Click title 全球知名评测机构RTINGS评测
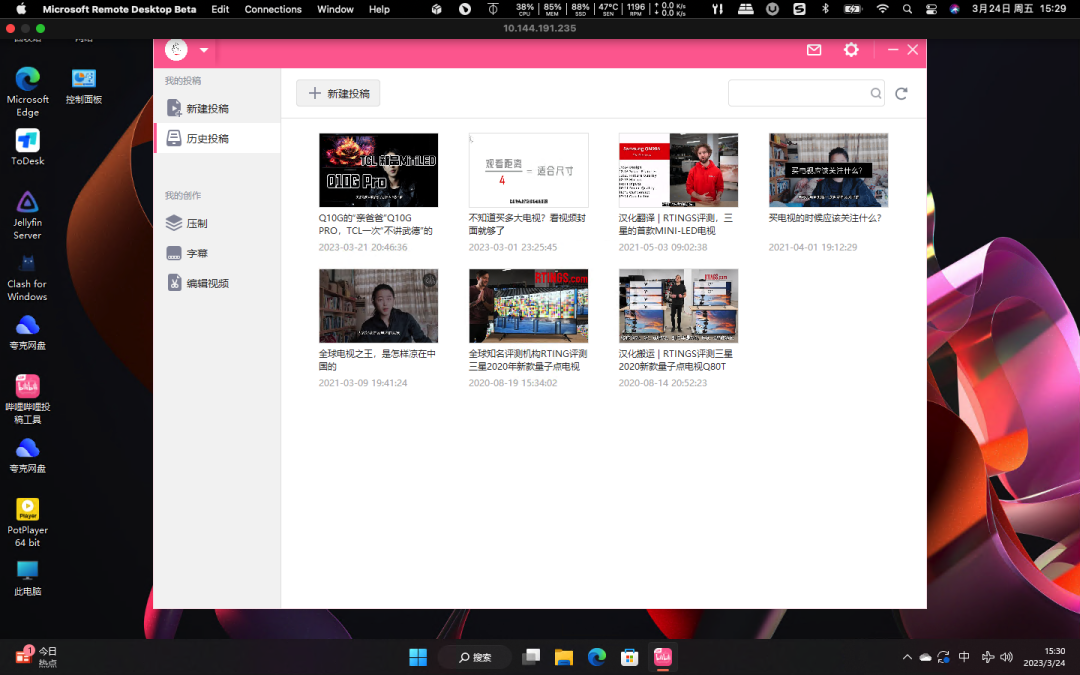This screenshot has width=1080, height=675. [x=528, y=360]
